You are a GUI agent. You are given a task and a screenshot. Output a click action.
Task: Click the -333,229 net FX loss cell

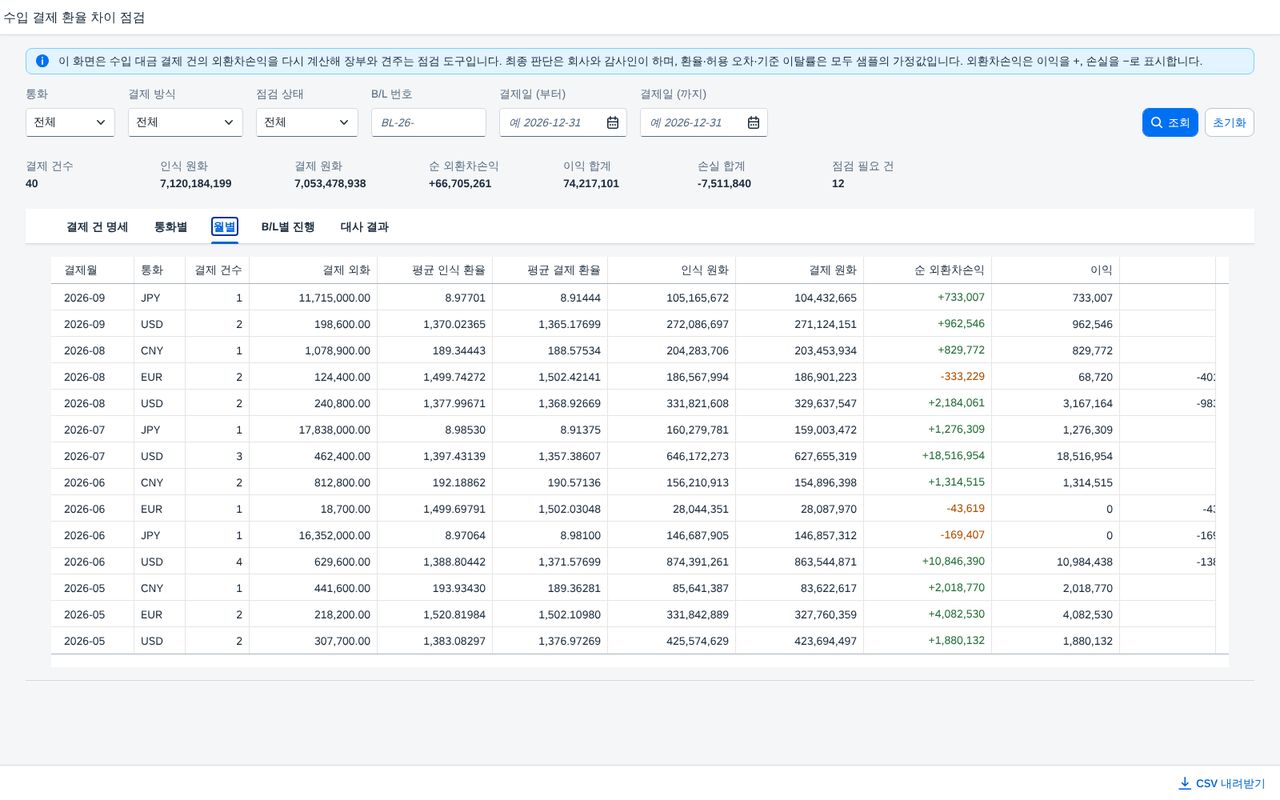tap(927, 377)
